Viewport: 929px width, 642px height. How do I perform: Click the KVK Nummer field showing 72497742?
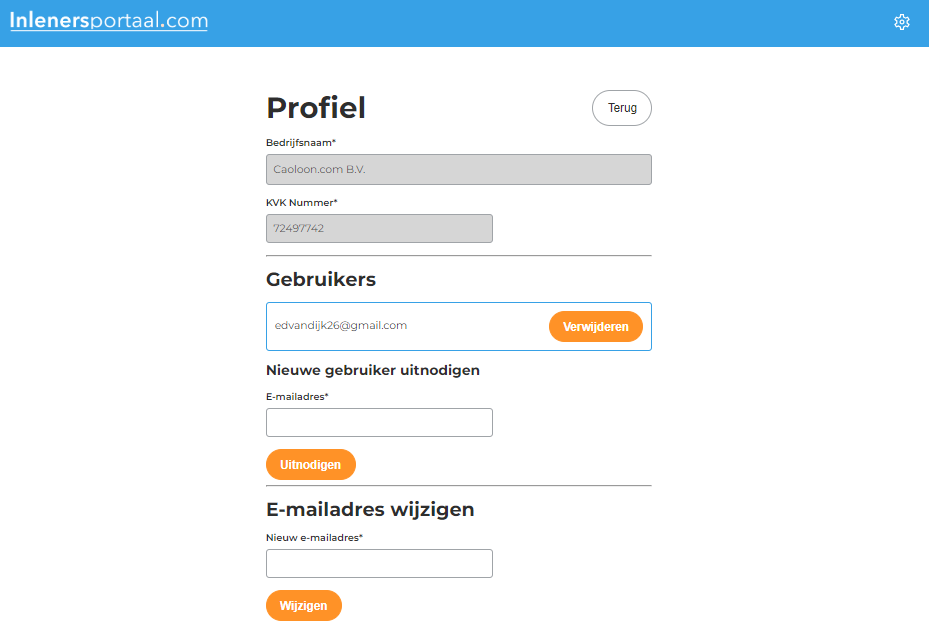[378, 228]
